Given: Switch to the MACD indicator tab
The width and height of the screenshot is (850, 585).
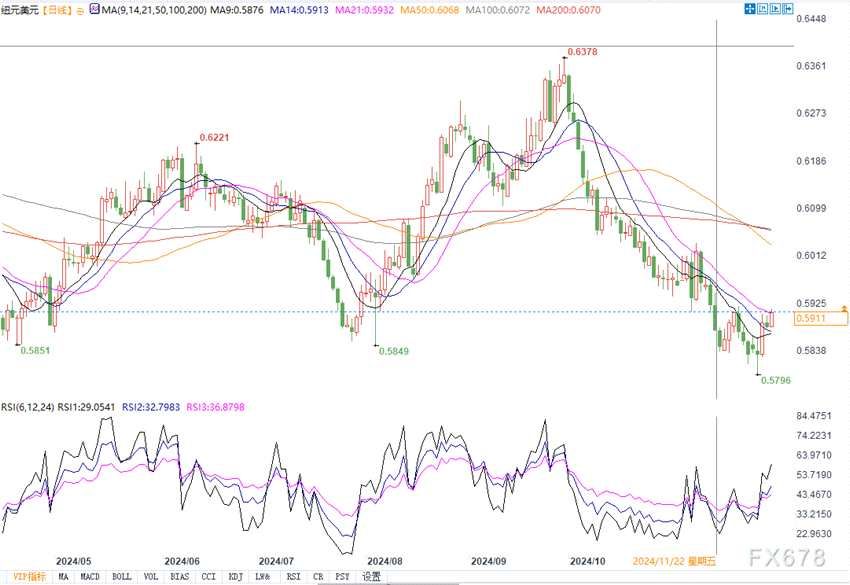Looking at the screenshot, I should pos(91,577).
